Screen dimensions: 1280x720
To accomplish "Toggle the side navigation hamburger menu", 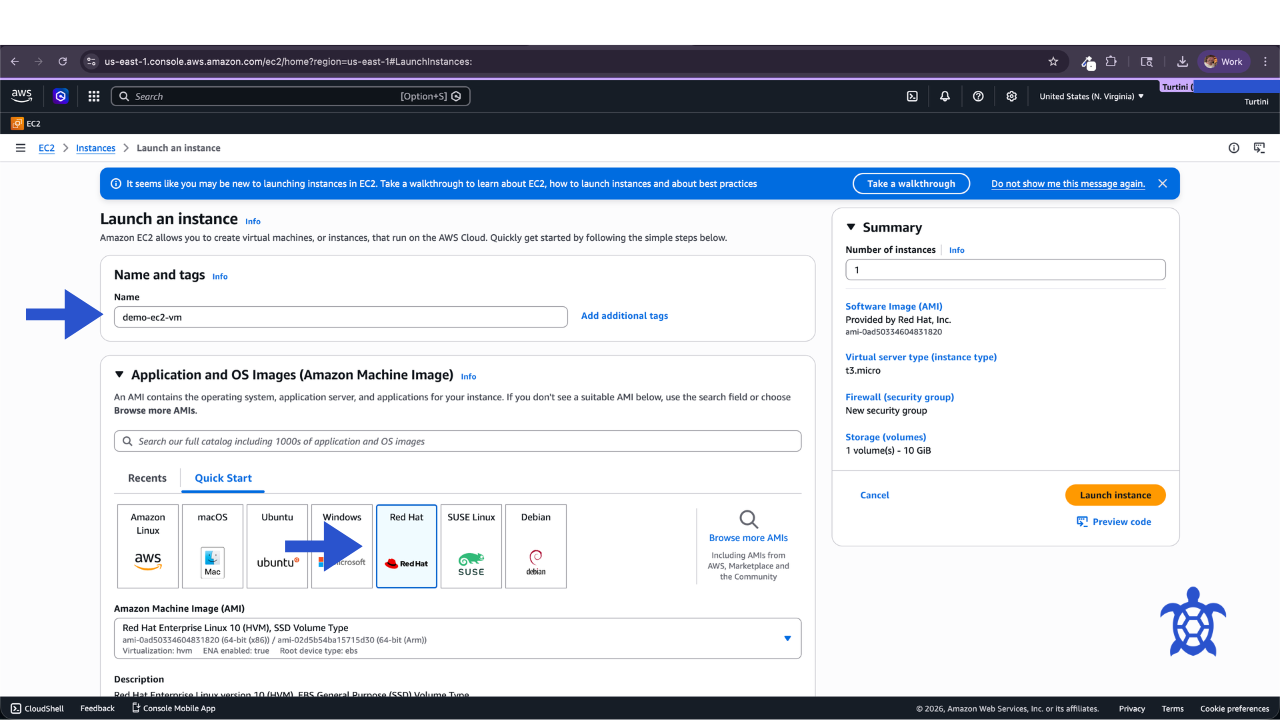I will tap(20, 148).
